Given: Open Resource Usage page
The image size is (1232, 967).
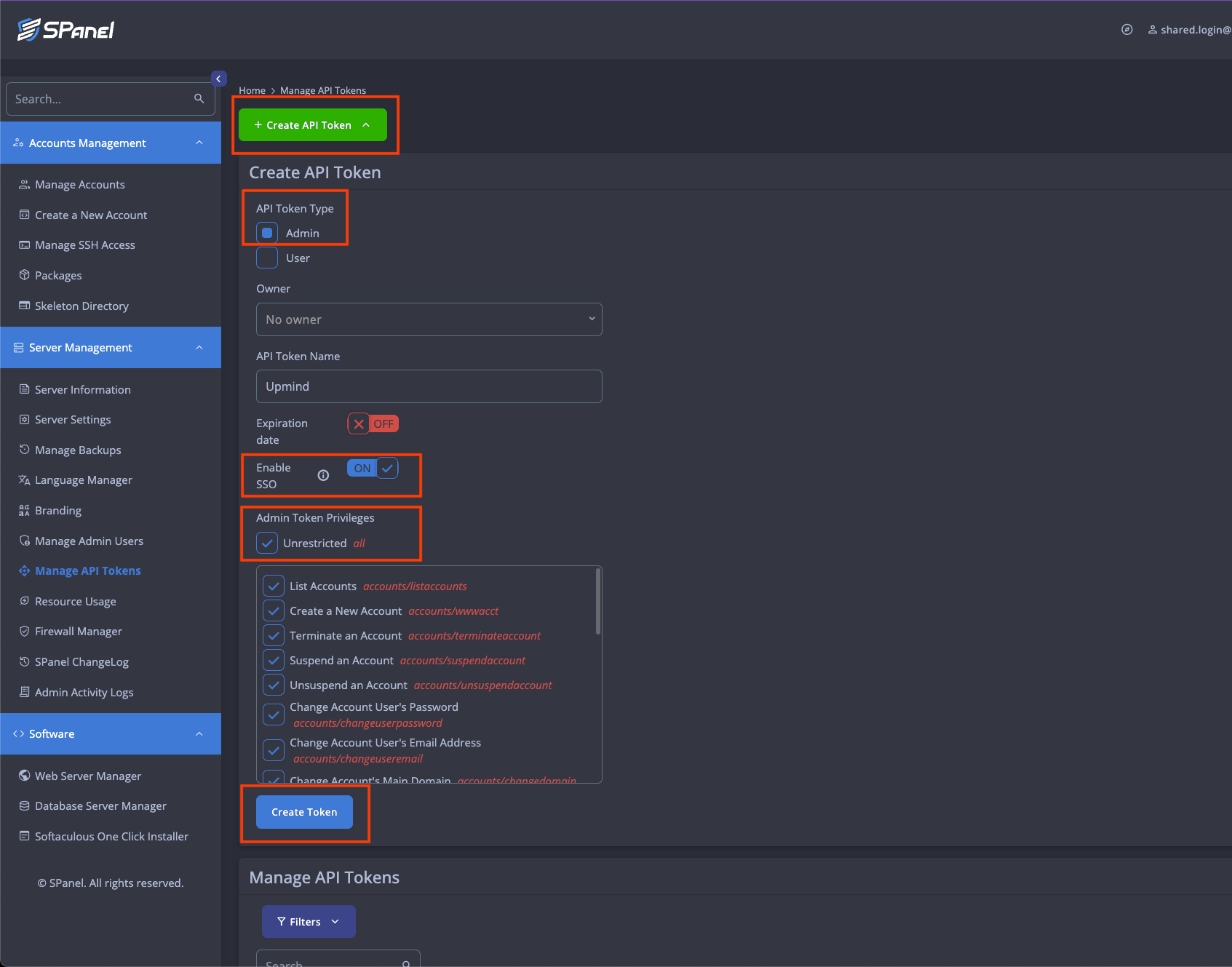Looking at the screenshot, I should (x=76, y=602).
